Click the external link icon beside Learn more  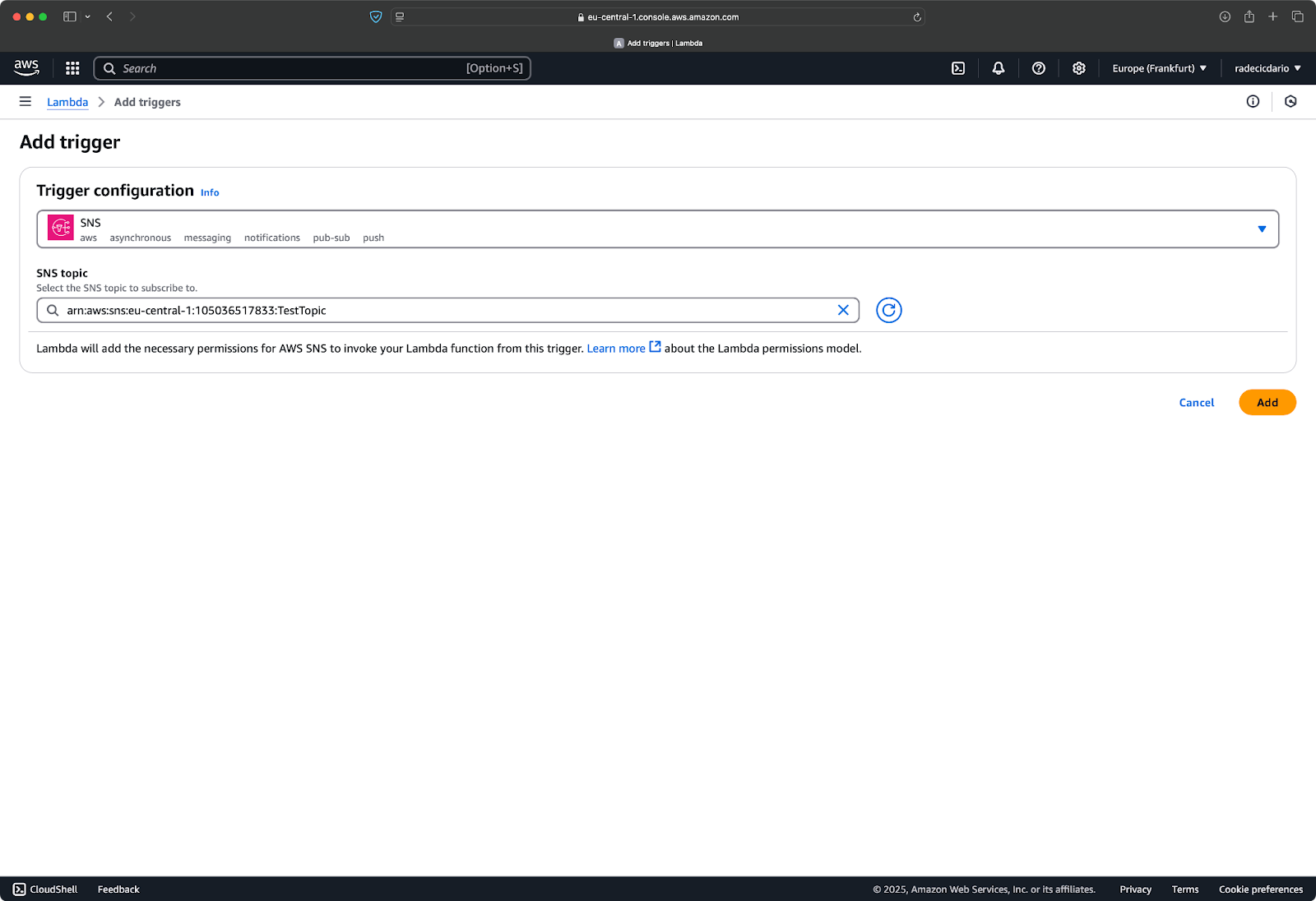(656, 347)
